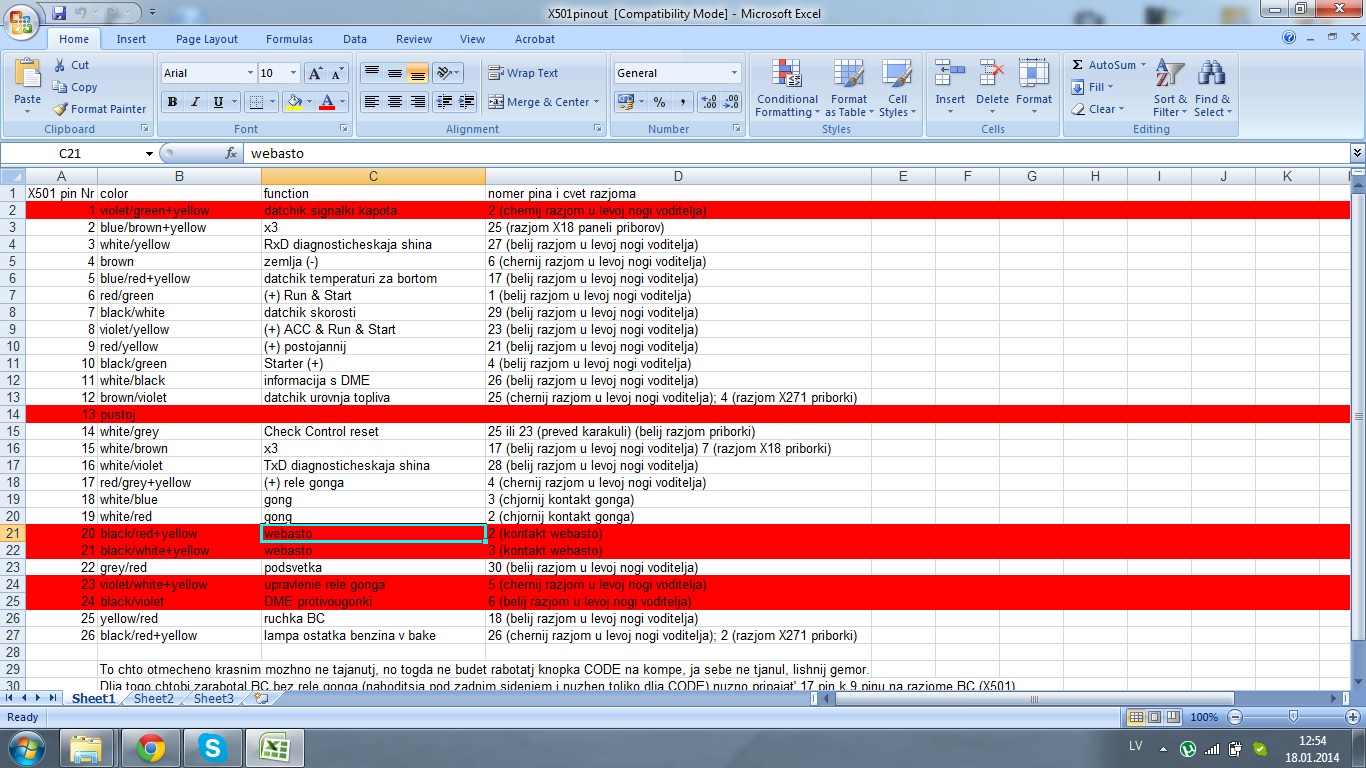The image size is (1366, 768).
Task: Open Find & Select binoculars
Action: coord(1212,88)
